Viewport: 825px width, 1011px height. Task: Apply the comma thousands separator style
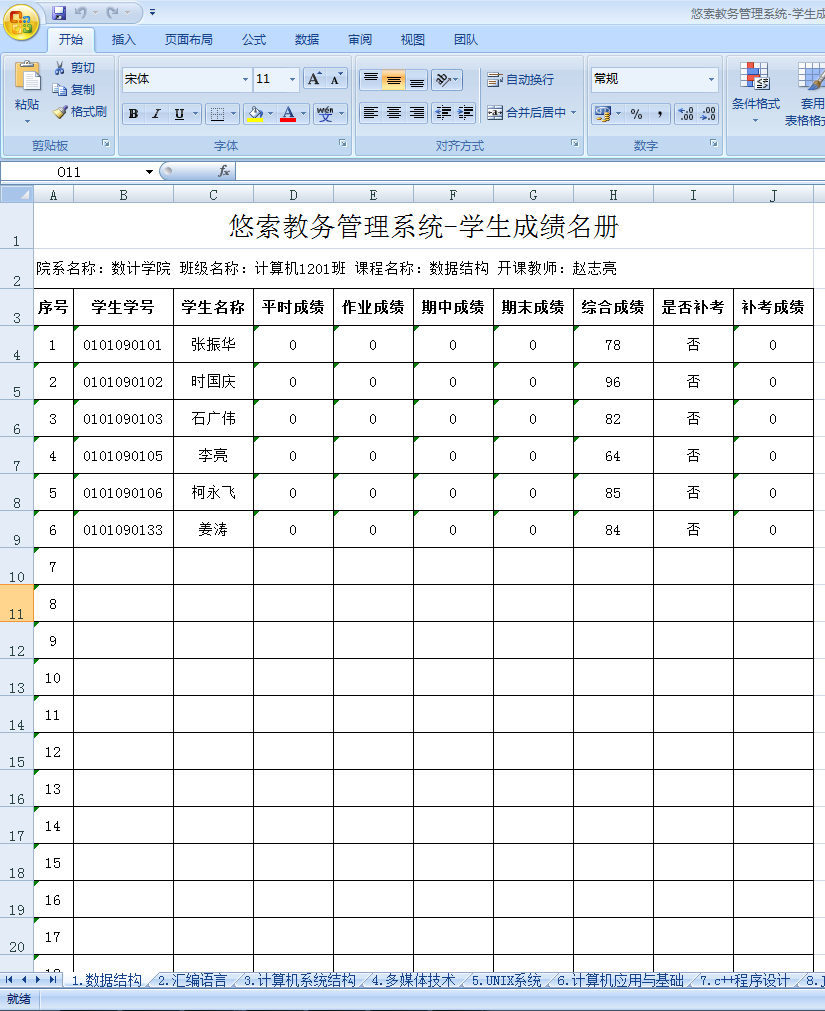(659, 114)
